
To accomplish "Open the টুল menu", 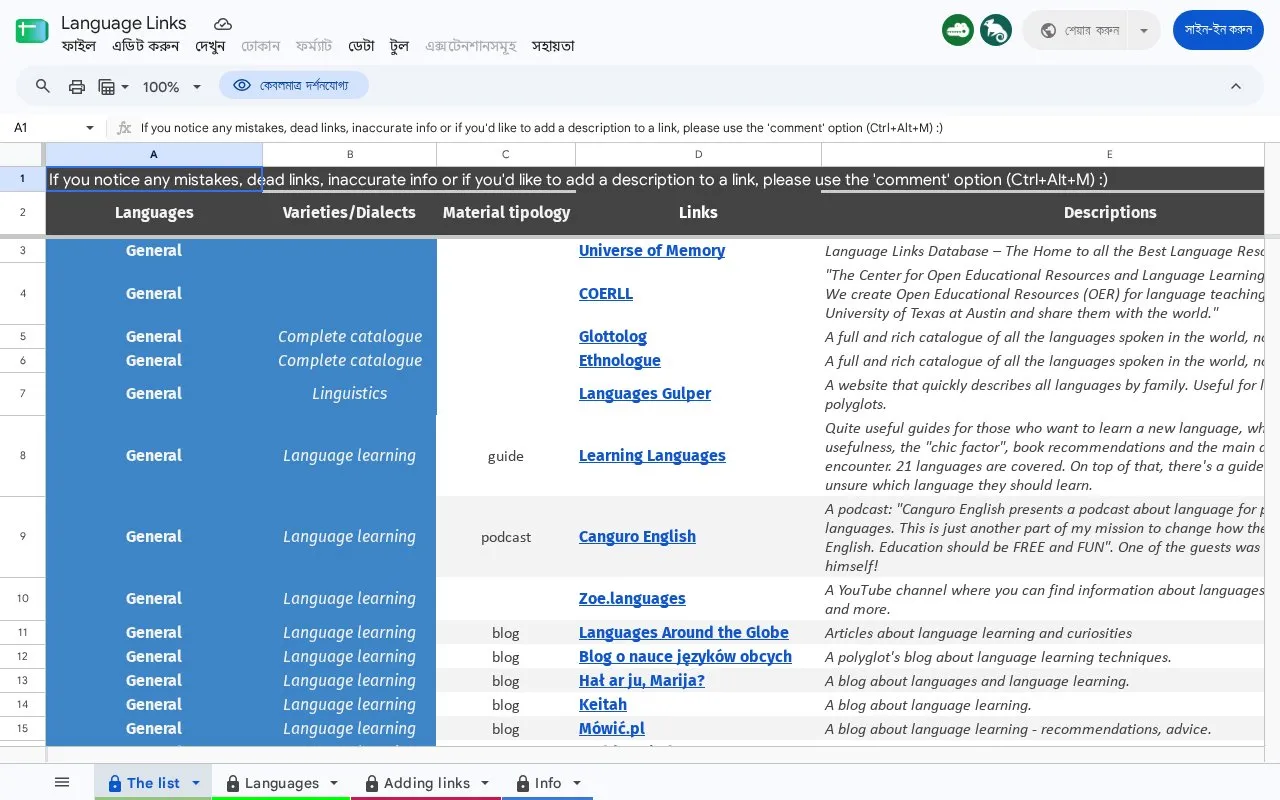I will tap(399, 46).
